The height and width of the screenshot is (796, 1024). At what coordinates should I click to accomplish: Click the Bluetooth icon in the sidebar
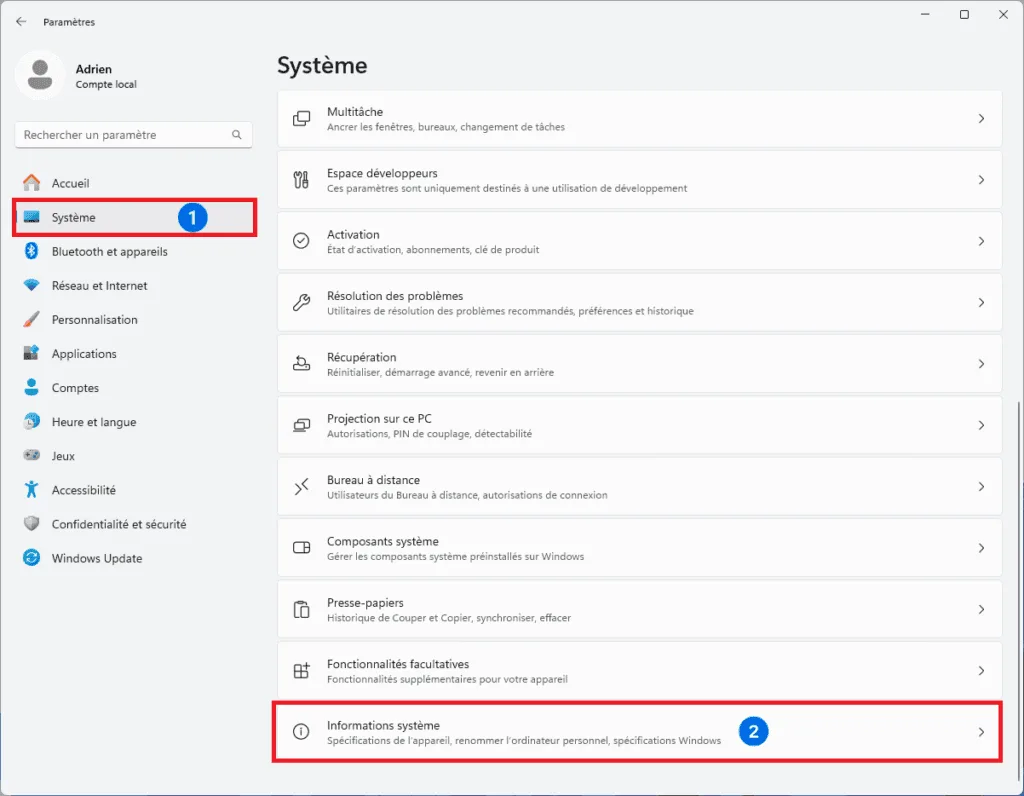click(x=31, y=251)
